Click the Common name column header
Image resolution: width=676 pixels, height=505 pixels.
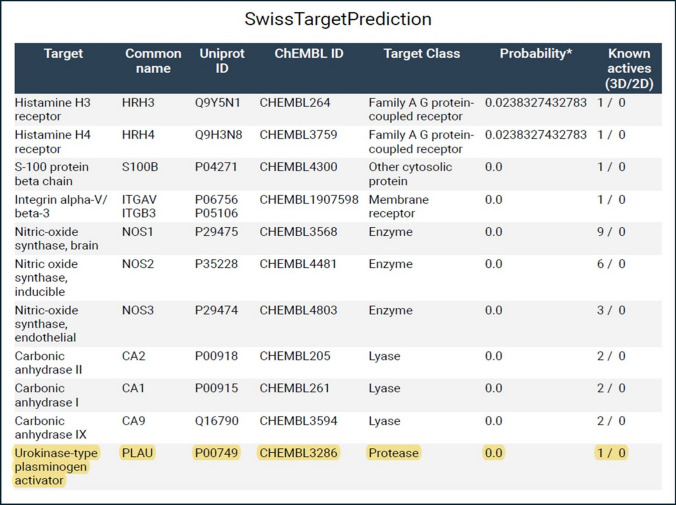point(153,62)
